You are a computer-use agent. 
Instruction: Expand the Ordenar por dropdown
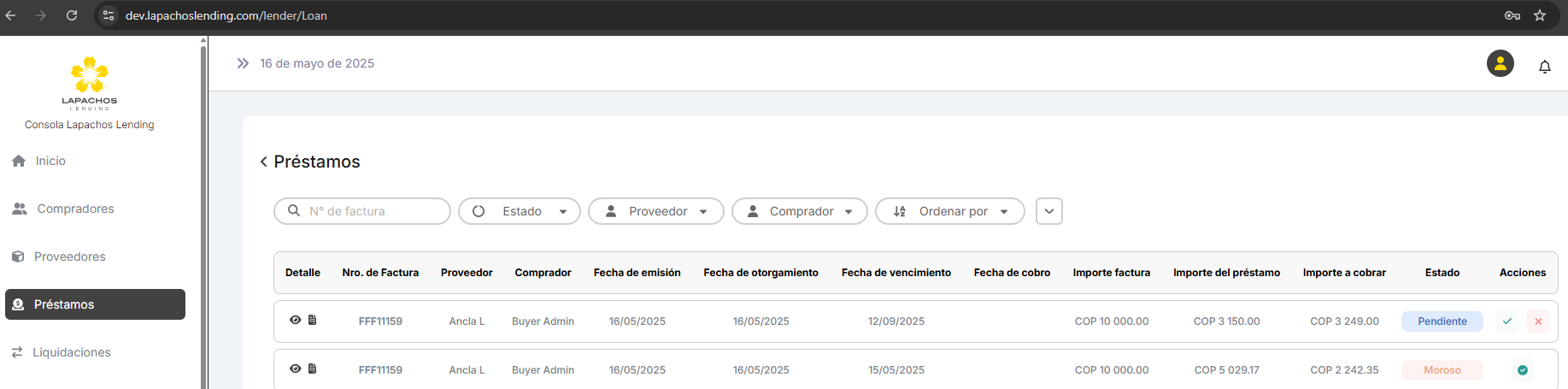950,211
